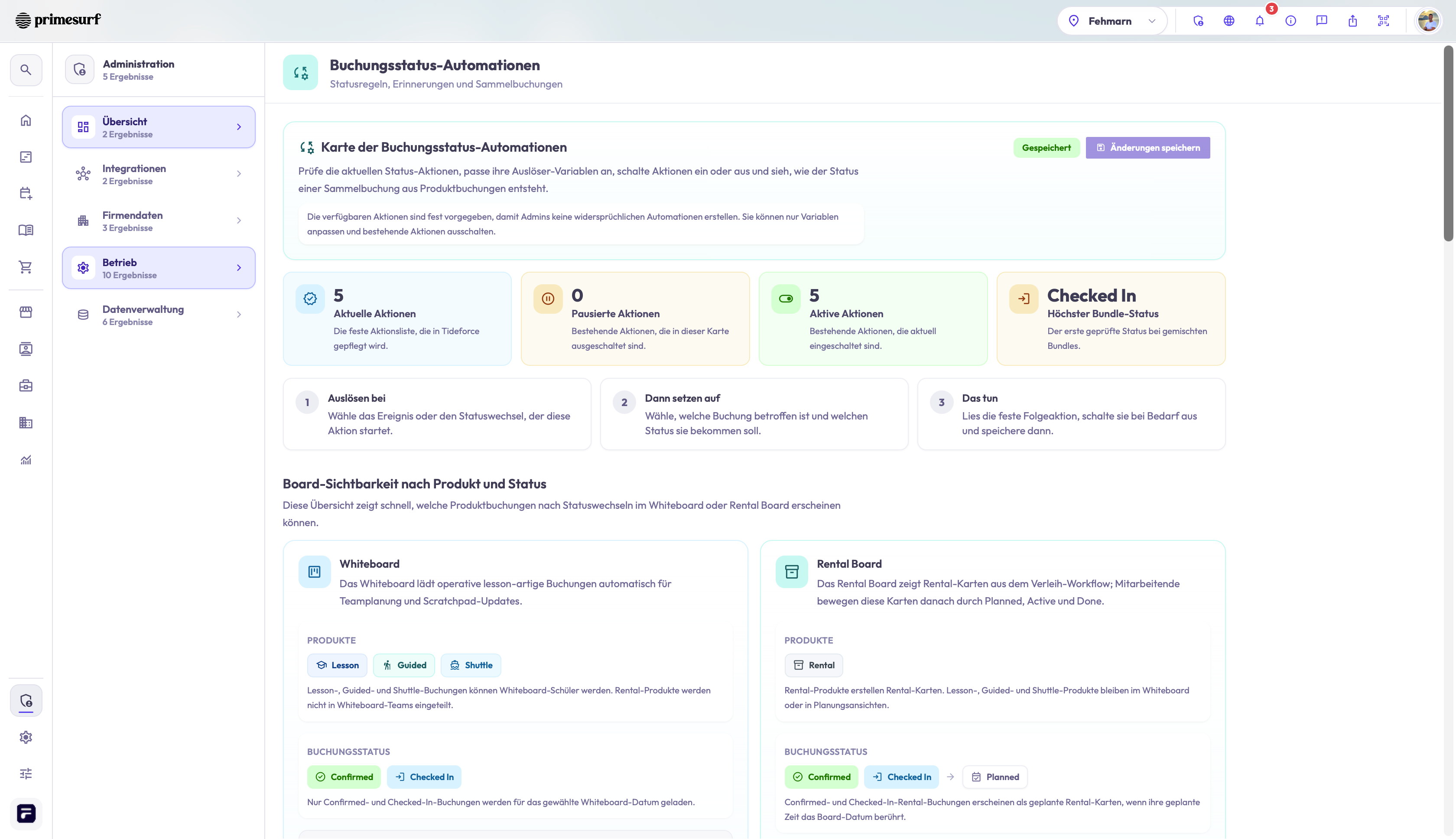Click the Whiteboard card icon
The height and width of the screenshot is (839, 1456).
click(315, 572)
